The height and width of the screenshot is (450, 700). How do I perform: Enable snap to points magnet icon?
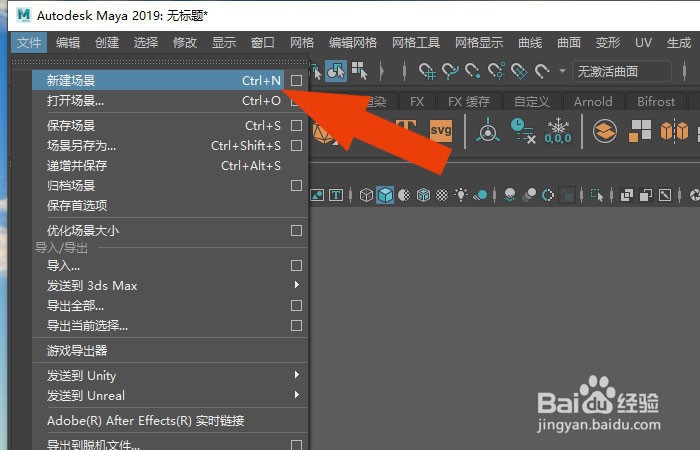[x=473, y=71]
